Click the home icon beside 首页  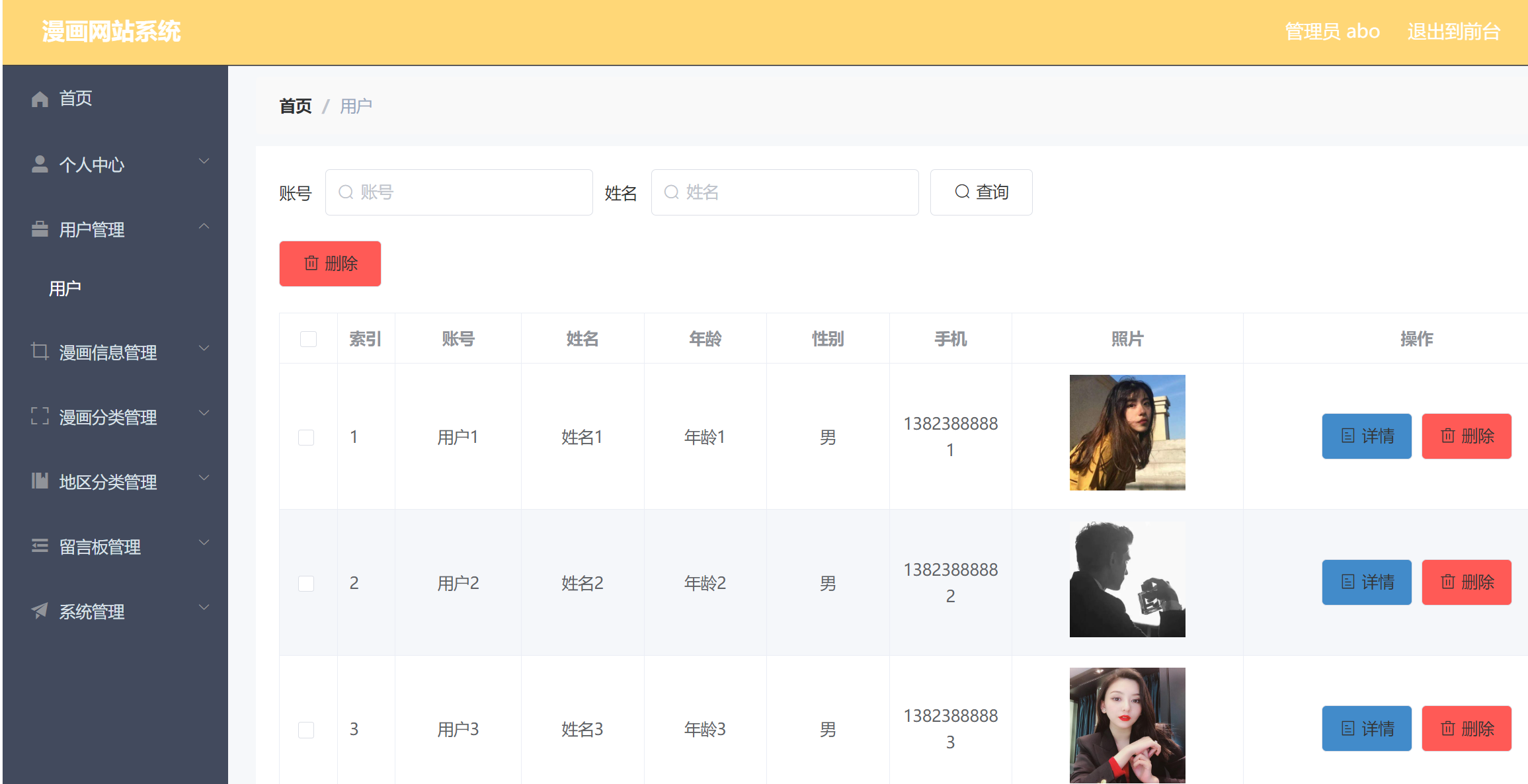tap(40, 99)
